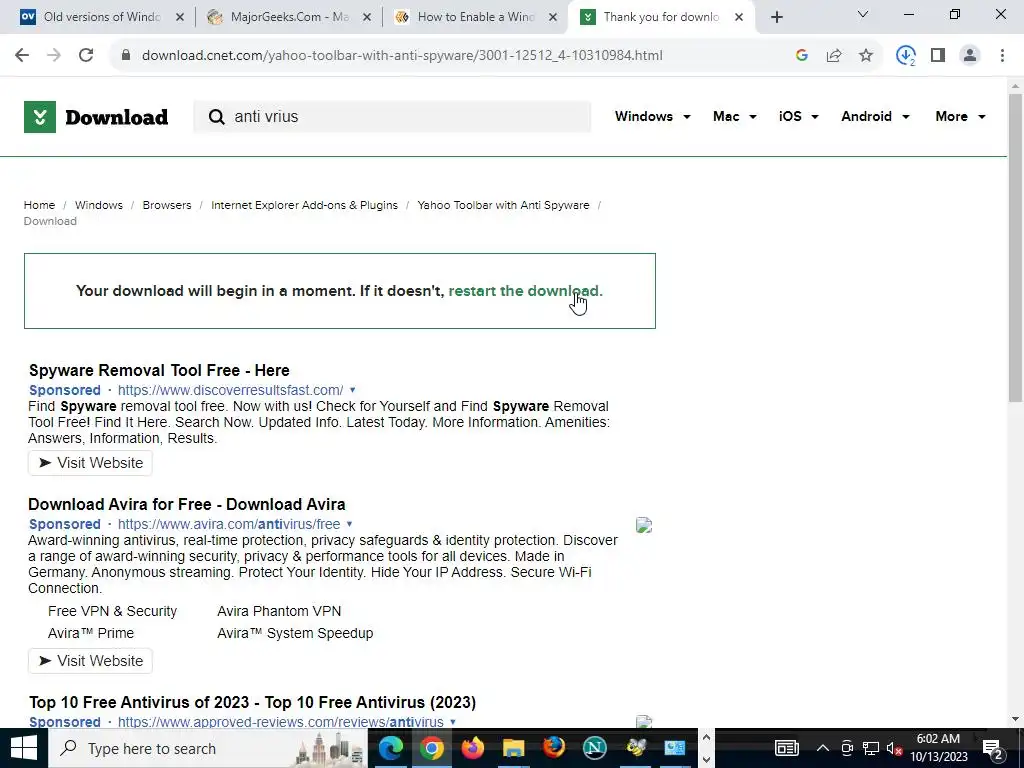Screen dimensions: 1024x768
Task: Click the browser Back arrow
Action: click(22, 56)
